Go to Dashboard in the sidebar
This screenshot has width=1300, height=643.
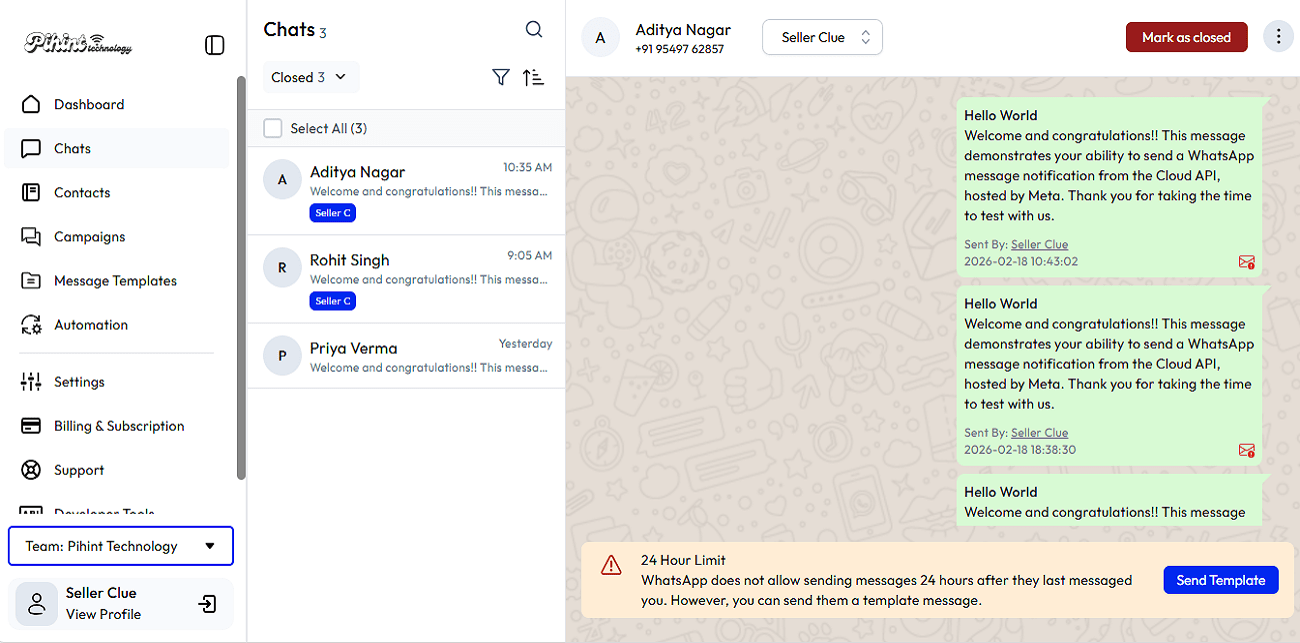point(89,104)
